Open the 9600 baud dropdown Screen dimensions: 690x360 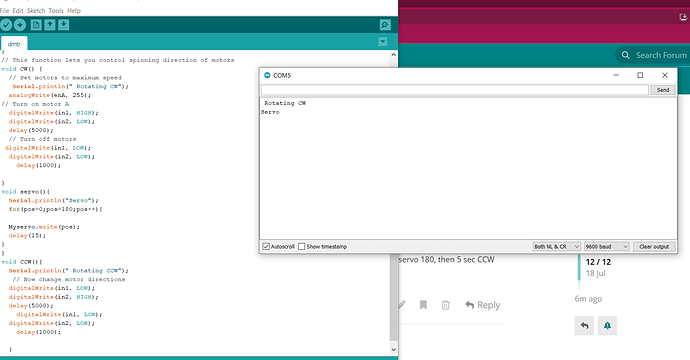tap(606, 246)
